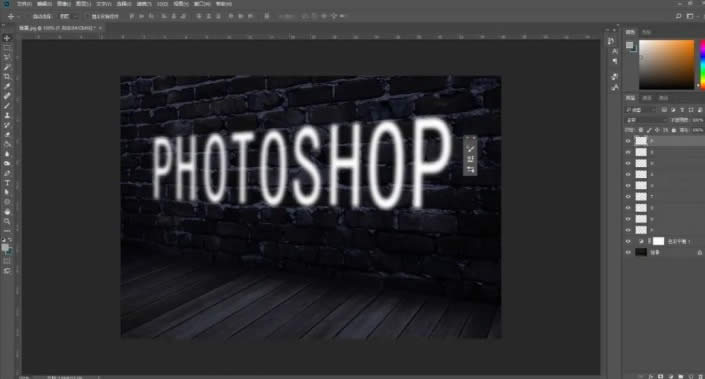Screen dimensions: 705x379
Task: Hide the topmost layer via eye icon
Action: point(628,141)
